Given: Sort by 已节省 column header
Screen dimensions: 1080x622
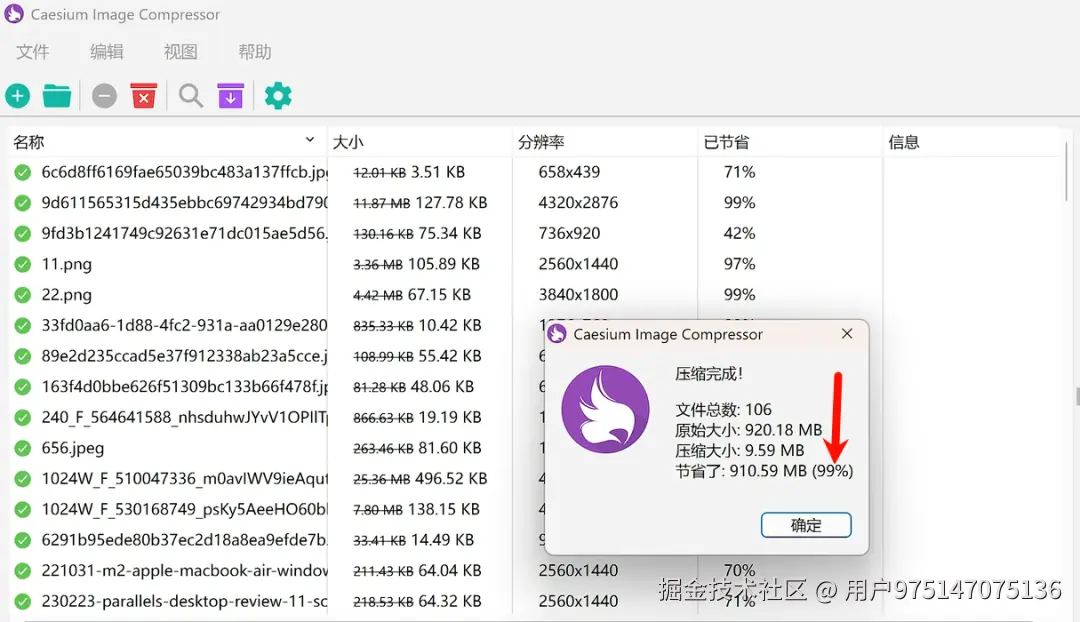Looking at the screenshot, I should [x=790, y=142].
